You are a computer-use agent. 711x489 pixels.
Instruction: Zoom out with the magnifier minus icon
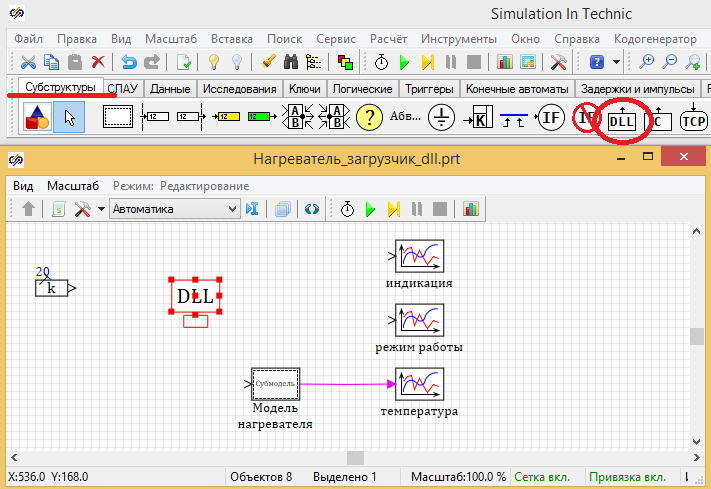(669, 62)
